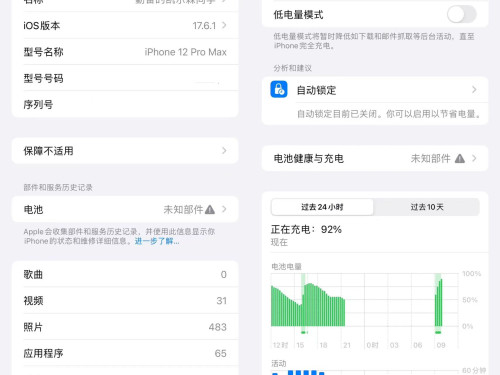Tap 未知部件 label in 电池健康与充电 row
500x375 pixels.
point(431,158)
